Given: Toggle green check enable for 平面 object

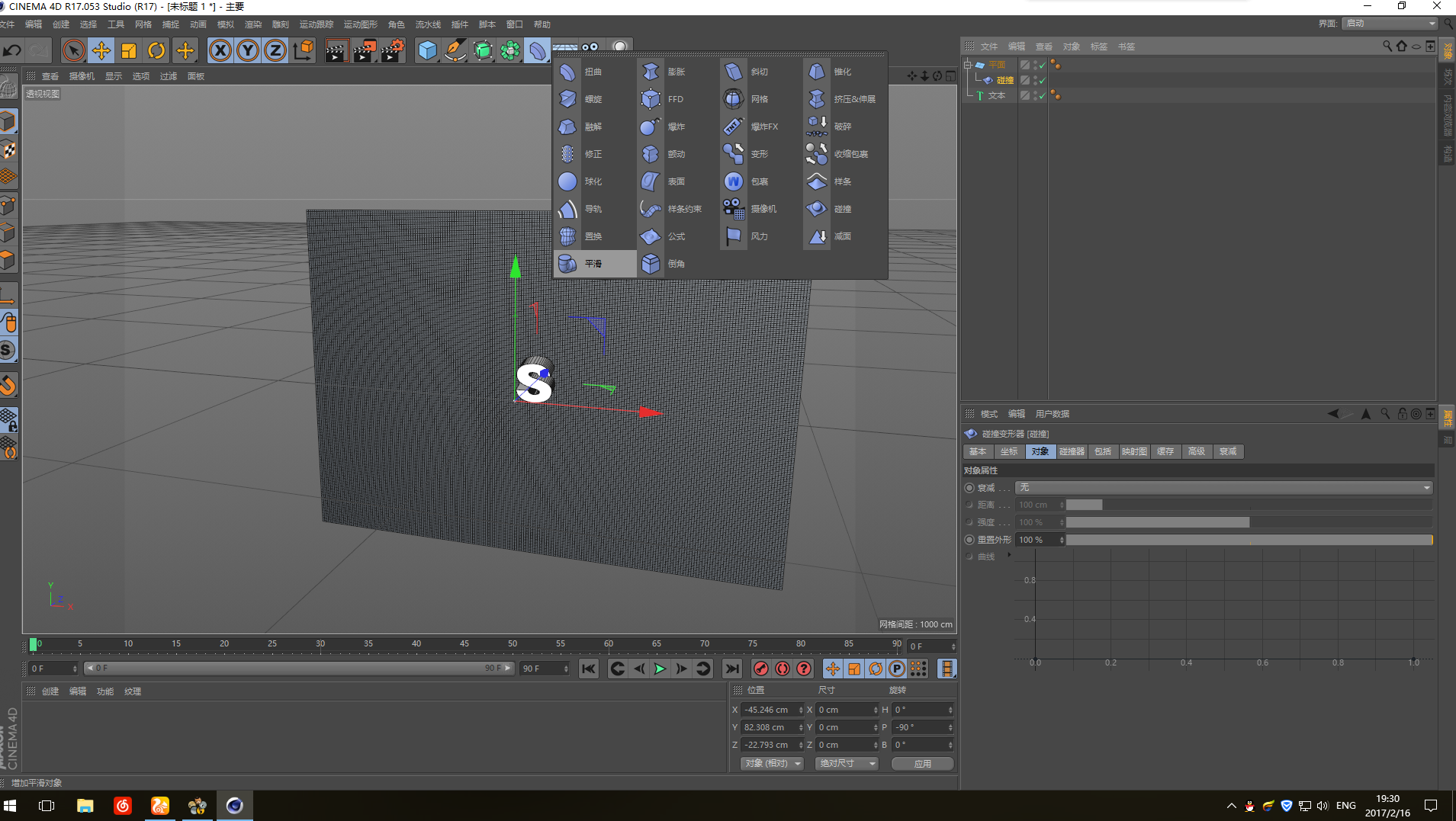Looking at the screenshot, I should 1042,65.
